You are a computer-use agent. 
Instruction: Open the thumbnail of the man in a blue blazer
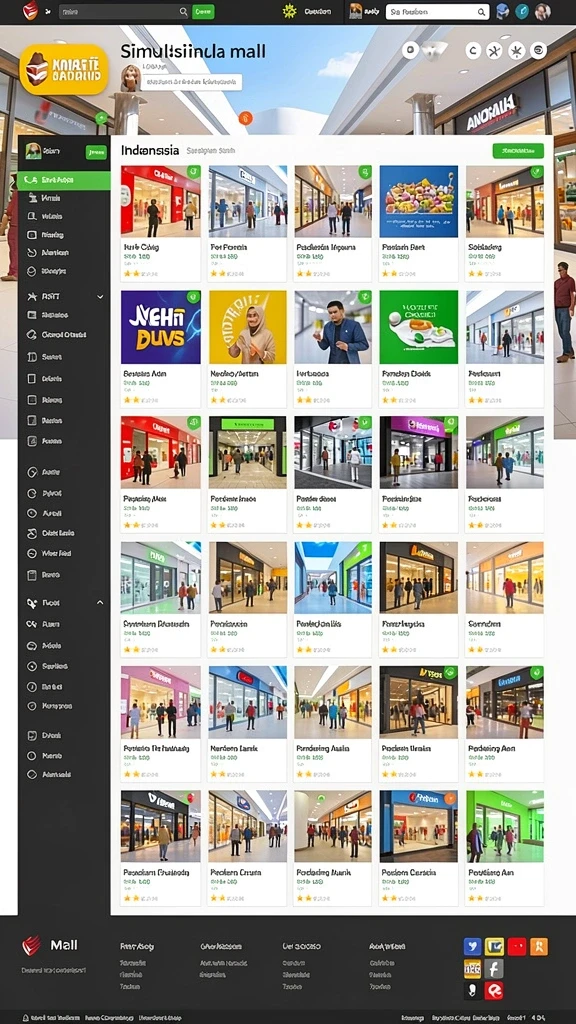333,327
